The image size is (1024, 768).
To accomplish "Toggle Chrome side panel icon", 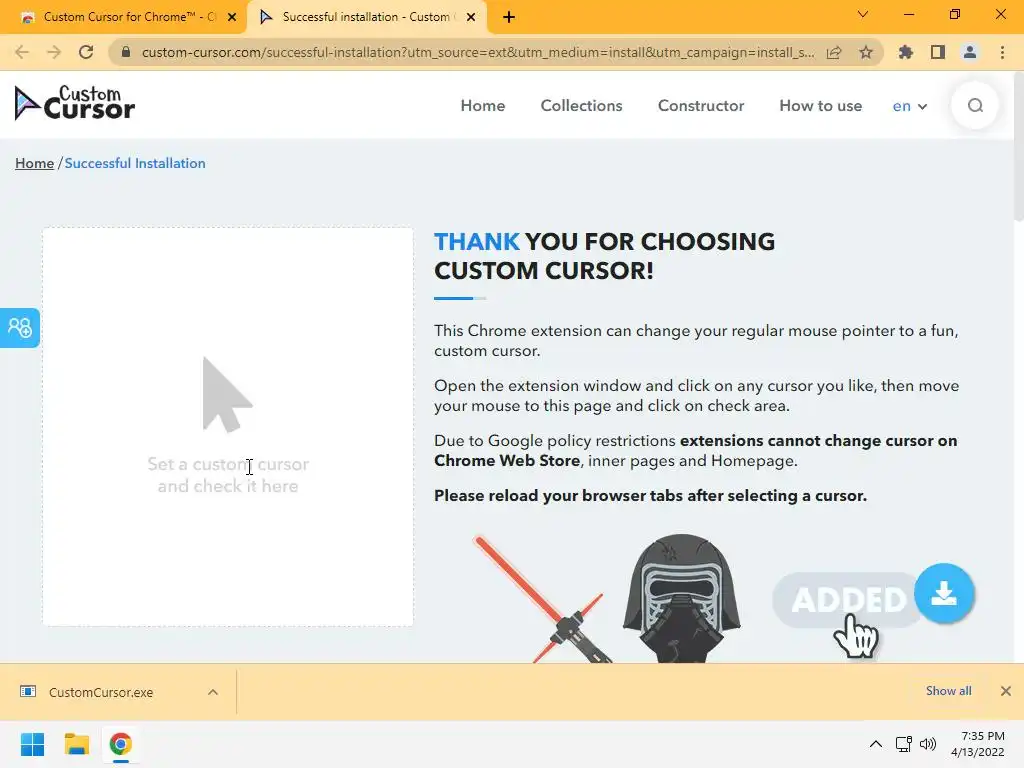I will 938,52.
